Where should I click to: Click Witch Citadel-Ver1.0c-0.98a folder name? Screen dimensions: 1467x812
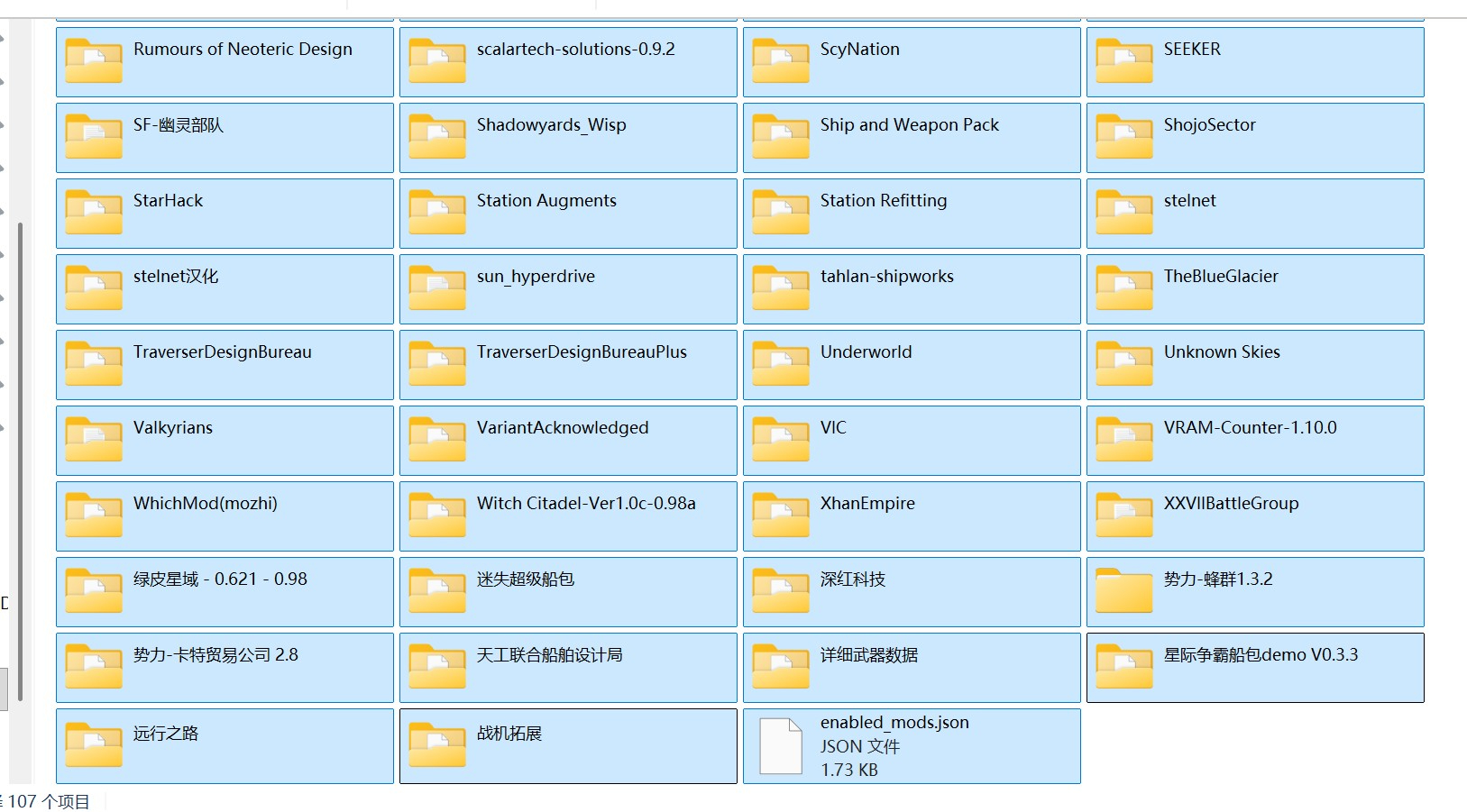point(586,504)
